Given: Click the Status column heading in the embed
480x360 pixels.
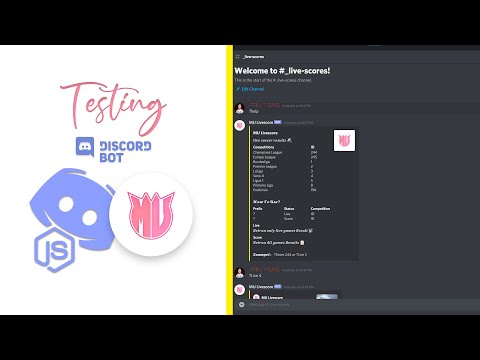Looking at the screenshot, I should click(289, 208).
